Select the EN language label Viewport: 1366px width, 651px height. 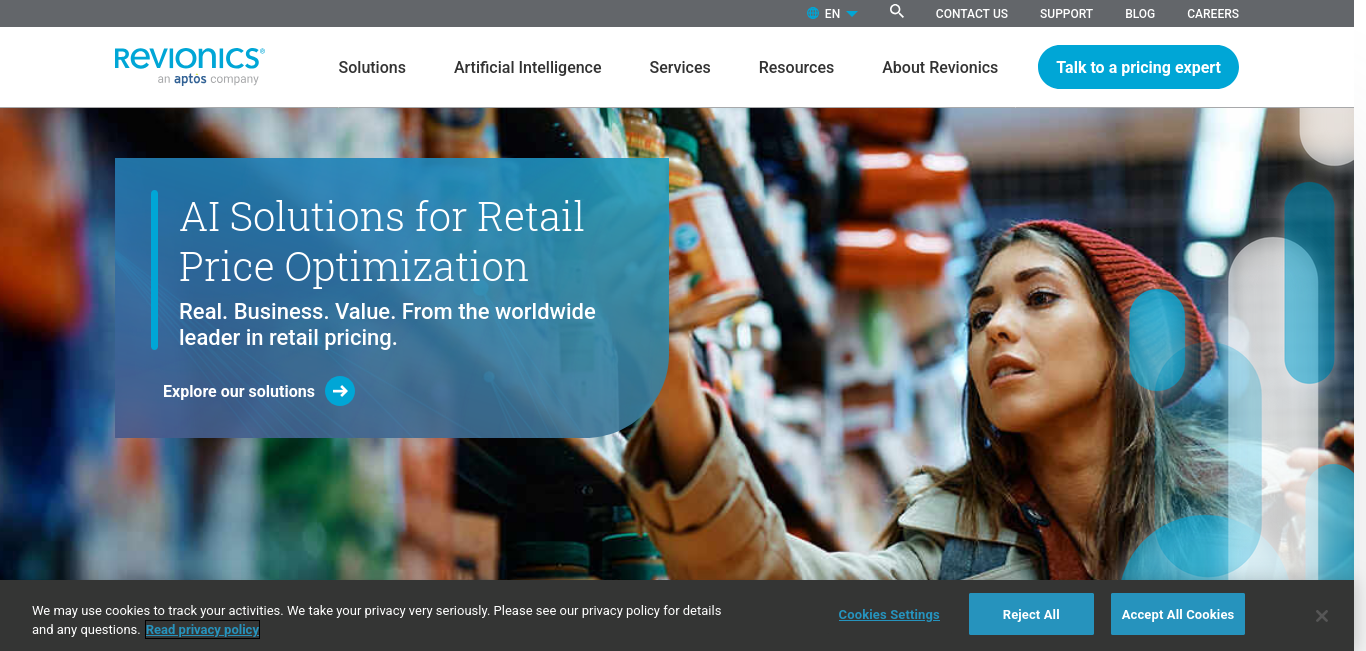click(832, 14)
